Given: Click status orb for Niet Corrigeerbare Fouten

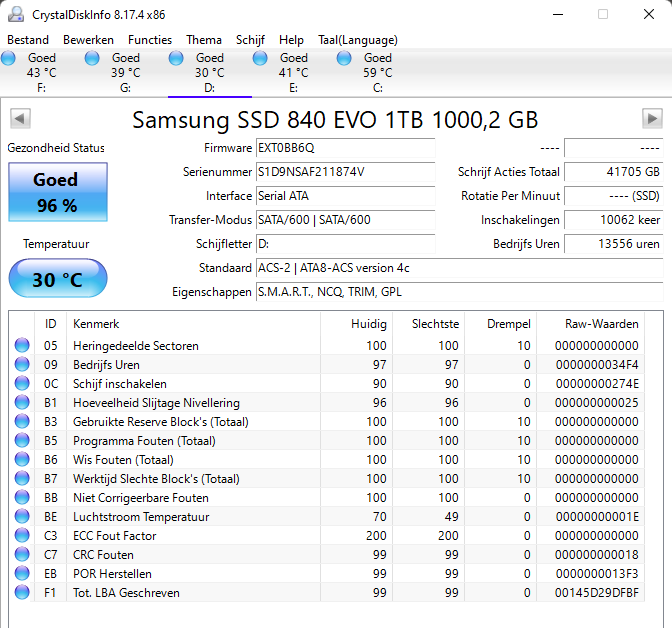Looking at the screenshot, I should coord(22,497).
